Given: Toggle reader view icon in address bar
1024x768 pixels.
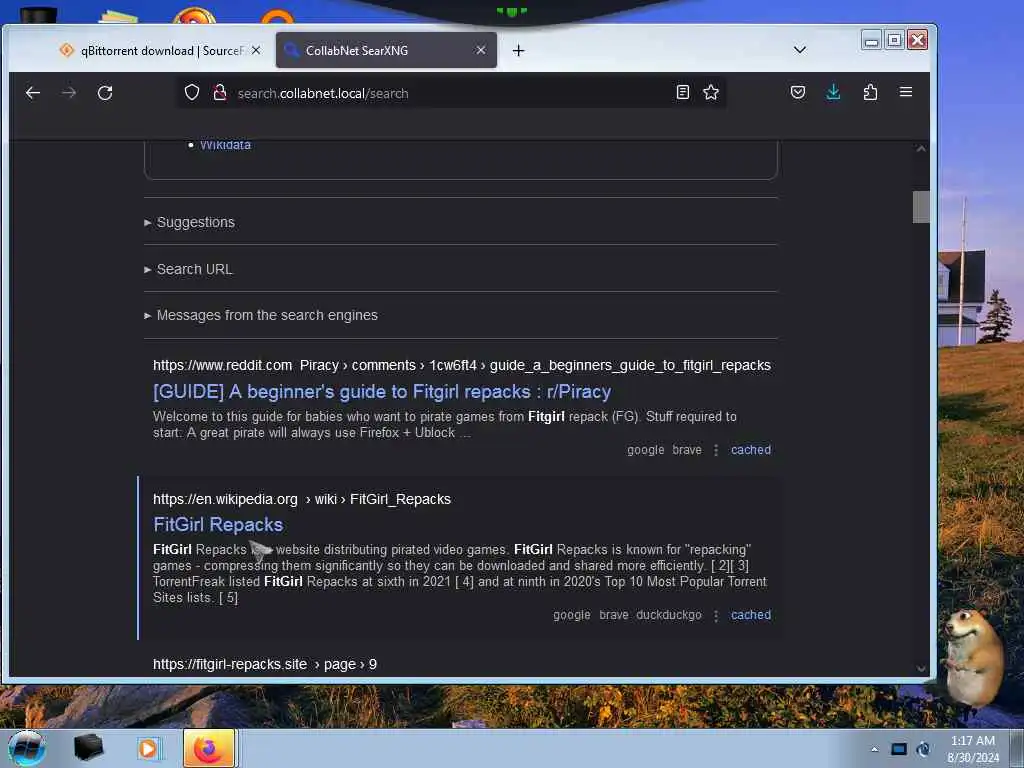Looking at the screenshot, I should 682,92.
